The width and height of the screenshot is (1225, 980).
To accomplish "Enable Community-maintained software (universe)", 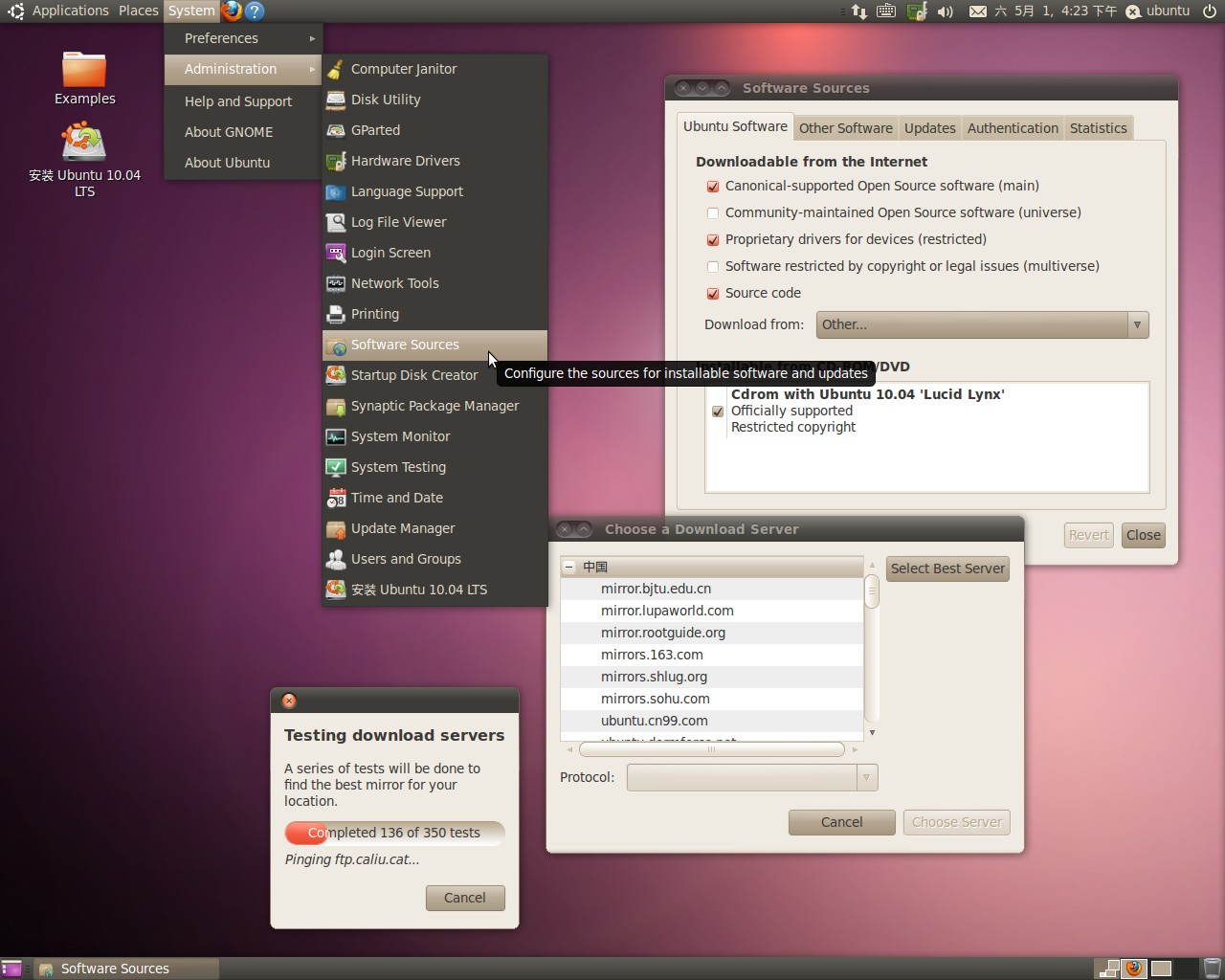I will coord(713,213).
